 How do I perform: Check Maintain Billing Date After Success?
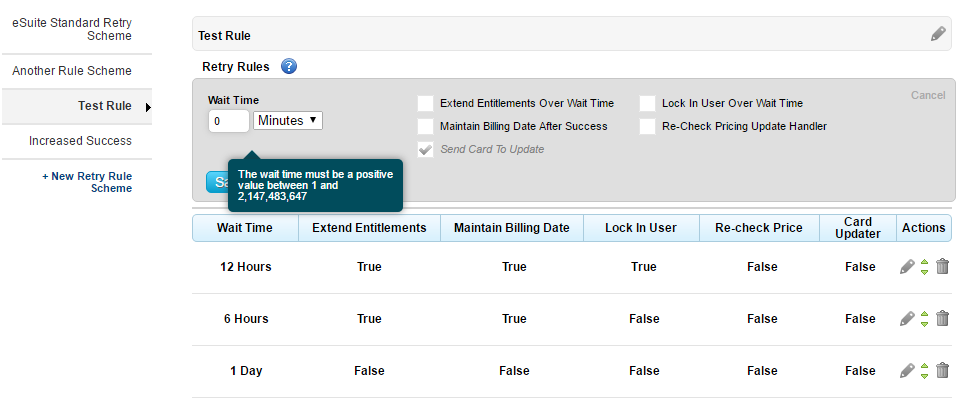(x=426, y=126)
